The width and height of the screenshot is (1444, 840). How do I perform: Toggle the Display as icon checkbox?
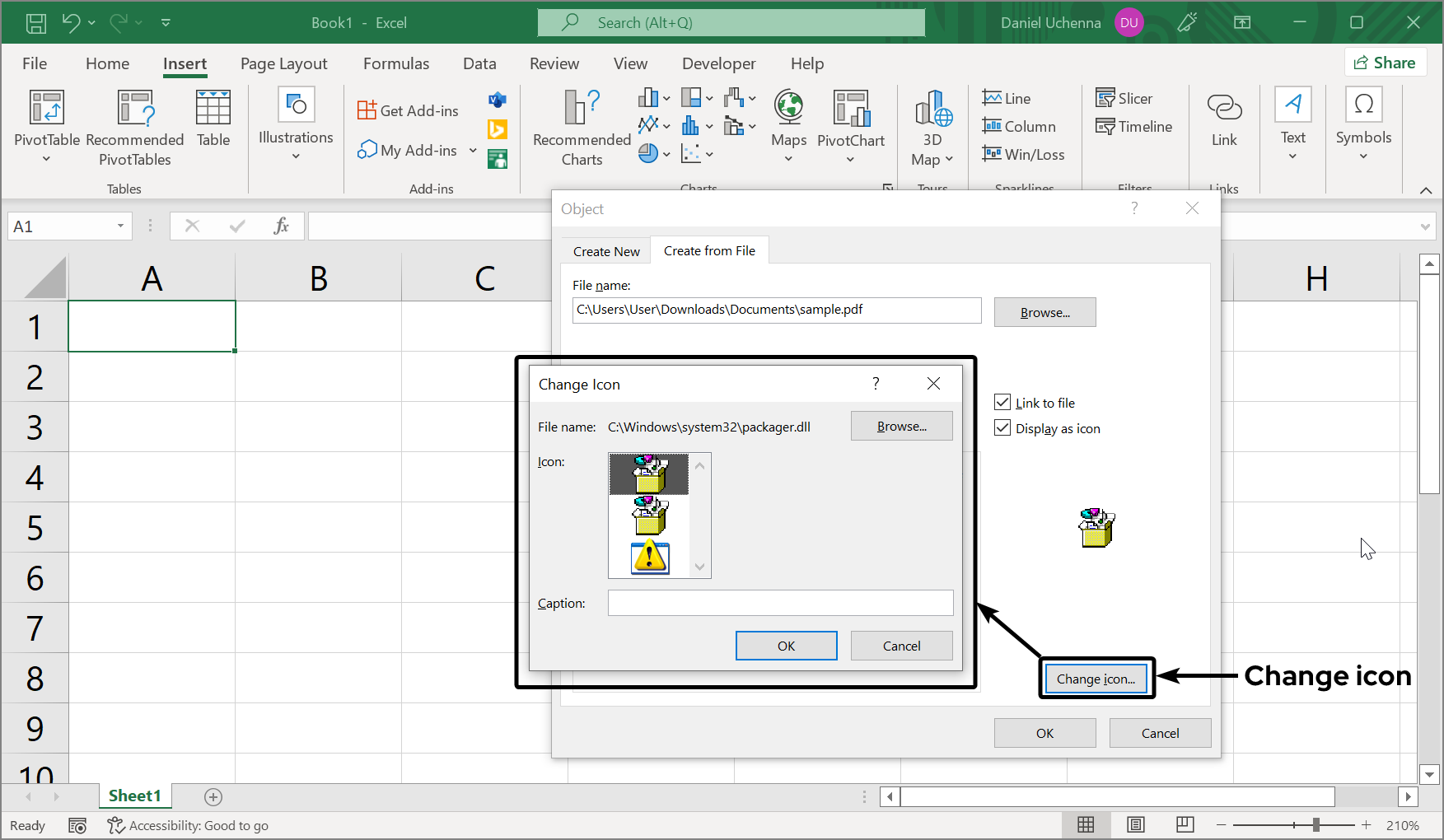coord(1002,428)
